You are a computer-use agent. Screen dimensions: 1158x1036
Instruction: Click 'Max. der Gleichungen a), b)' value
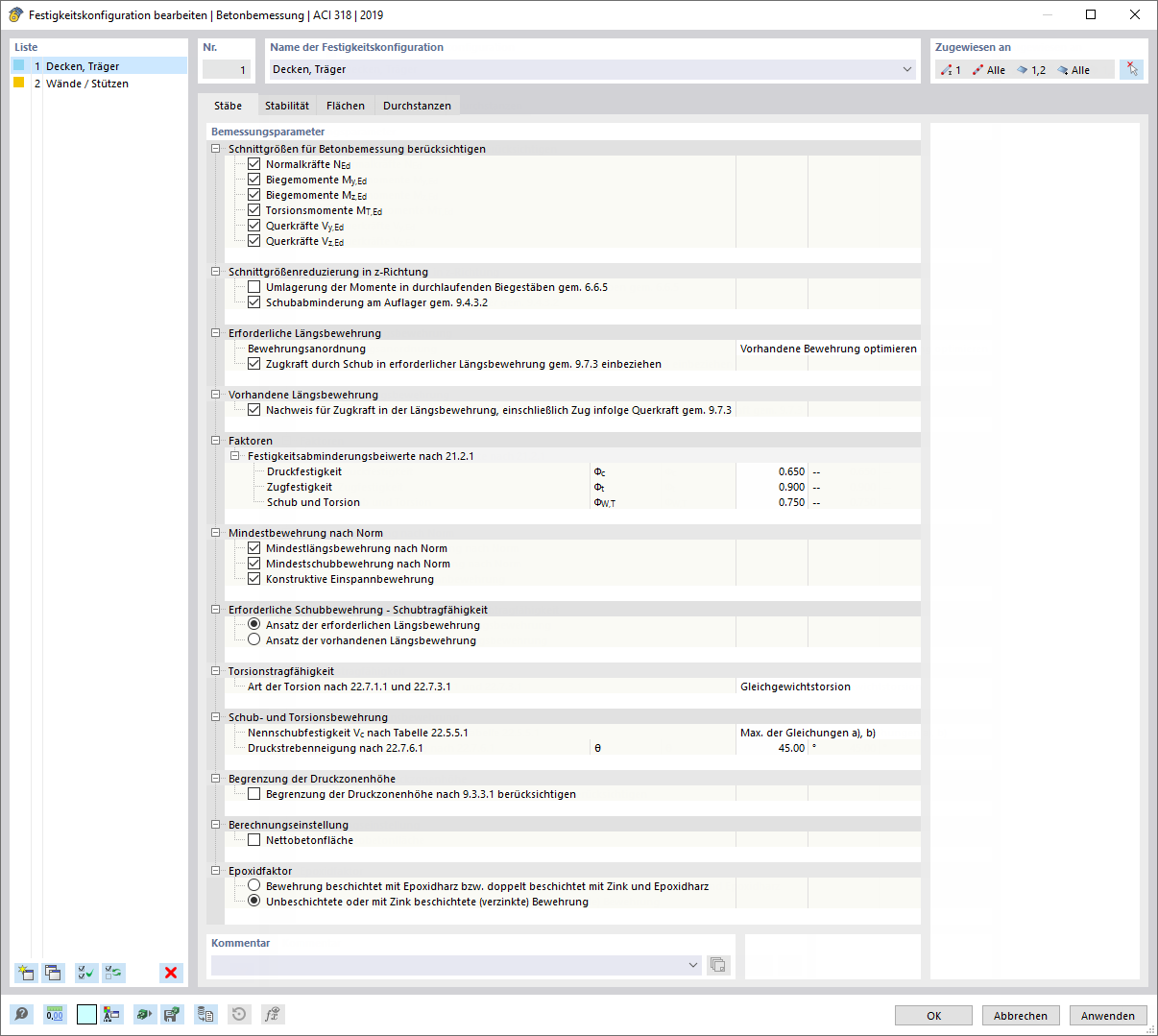tap(828, 733)
